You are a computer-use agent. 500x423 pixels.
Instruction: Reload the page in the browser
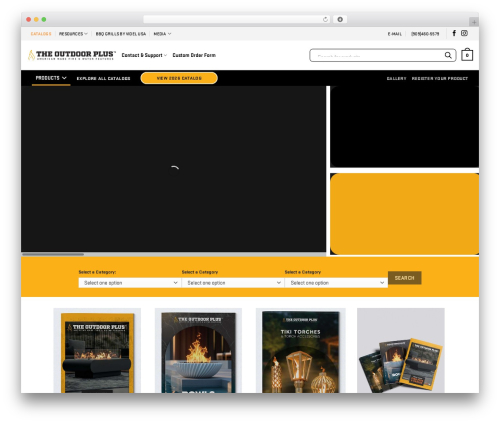325,19
